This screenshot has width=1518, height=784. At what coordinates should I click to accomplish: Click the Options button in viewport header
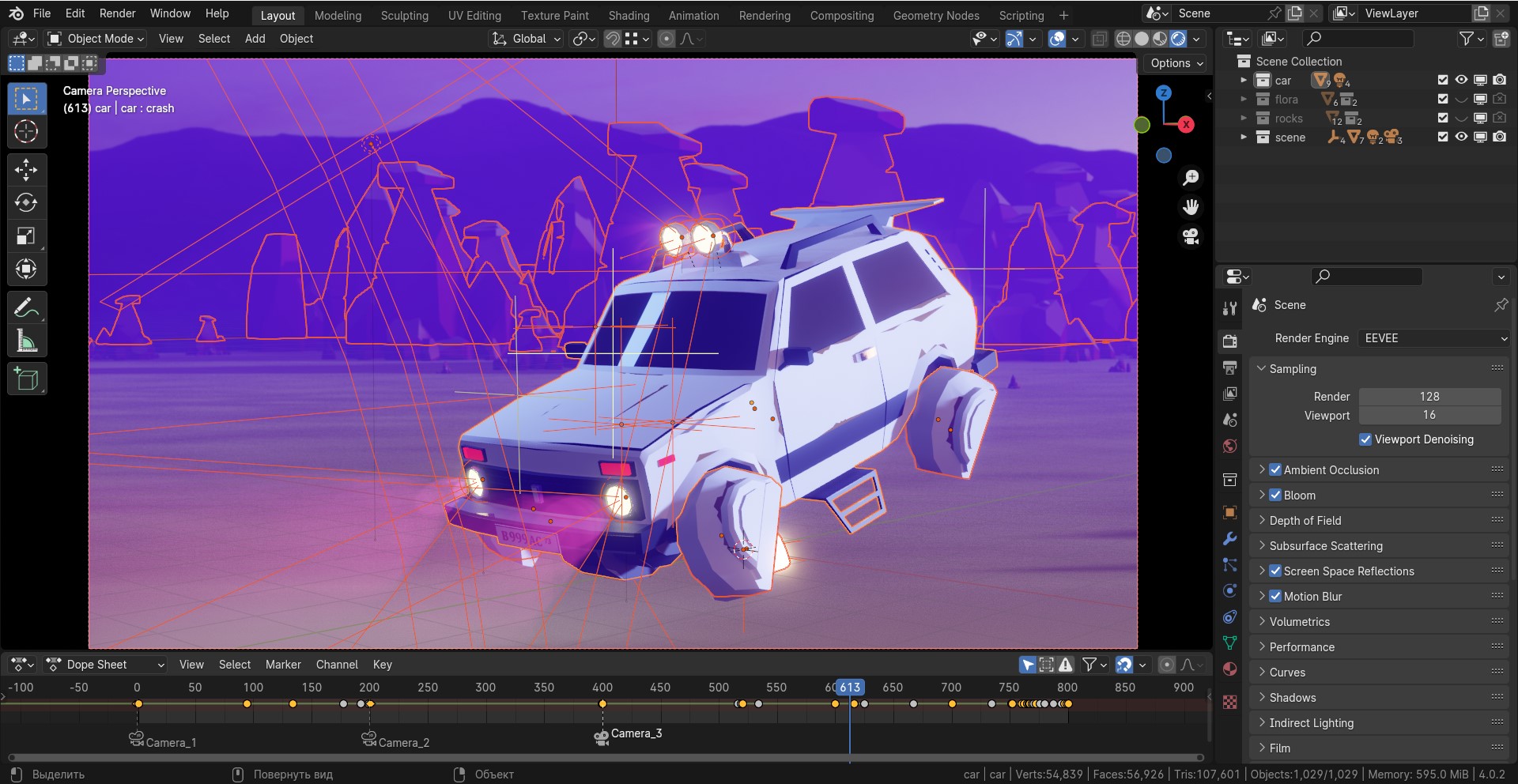tap(1176, 63)
